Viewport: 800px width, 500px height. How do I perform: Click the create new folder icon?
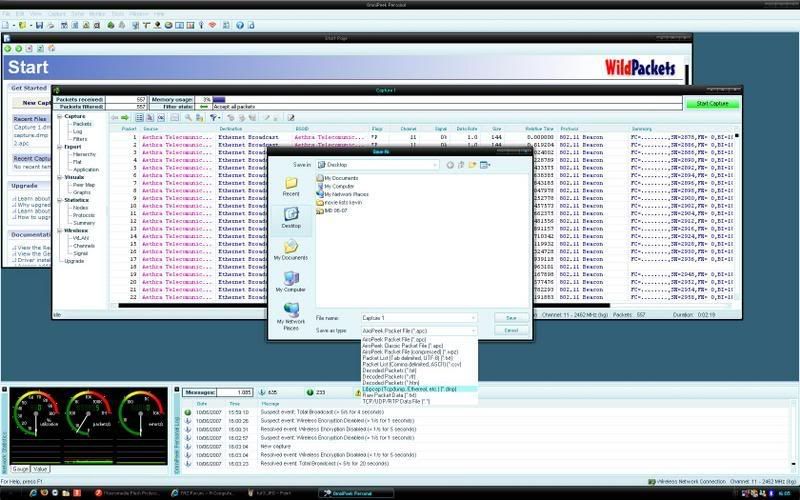pyautogui.click(x=473, y=164)
